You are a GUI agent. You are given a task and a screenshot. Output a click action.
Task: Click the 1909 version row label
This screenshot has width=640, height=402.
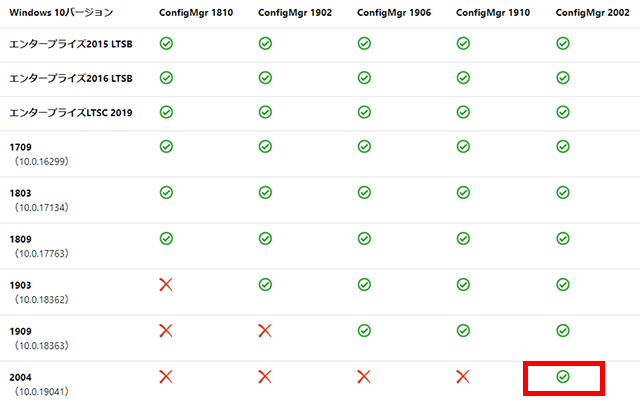point(20,331)
